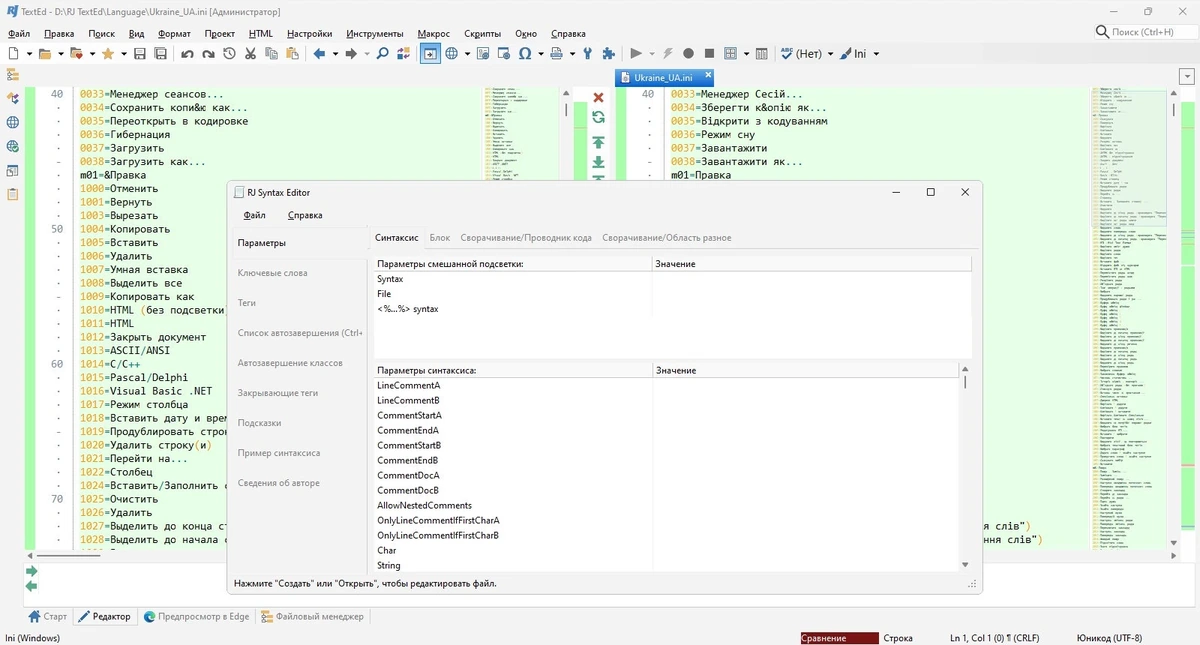Select Ключевые слова in the sidebar

coord(273,273)
